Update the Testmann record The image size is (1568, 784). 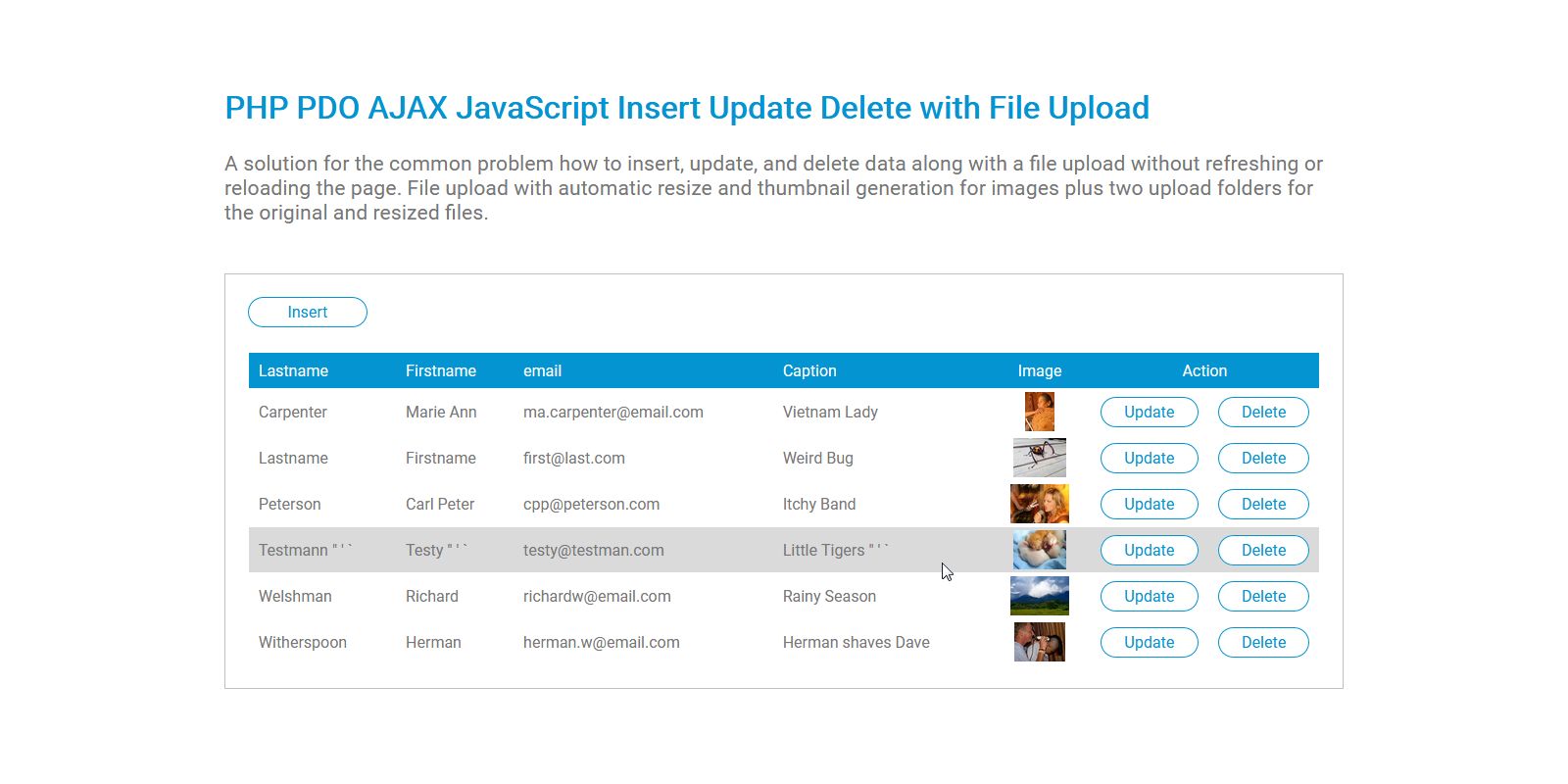click(1149, 551)
